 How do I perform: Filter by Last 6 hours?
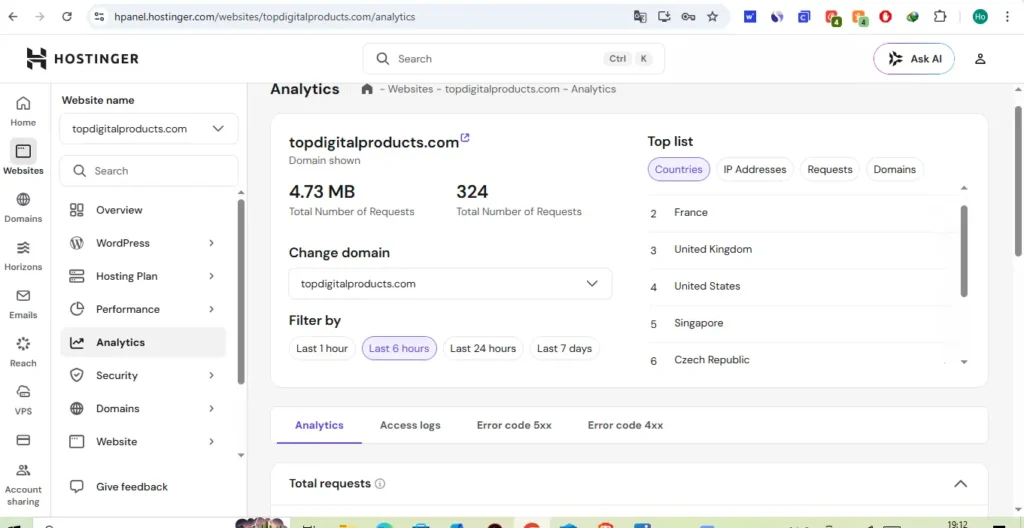(x=399, y=348)
